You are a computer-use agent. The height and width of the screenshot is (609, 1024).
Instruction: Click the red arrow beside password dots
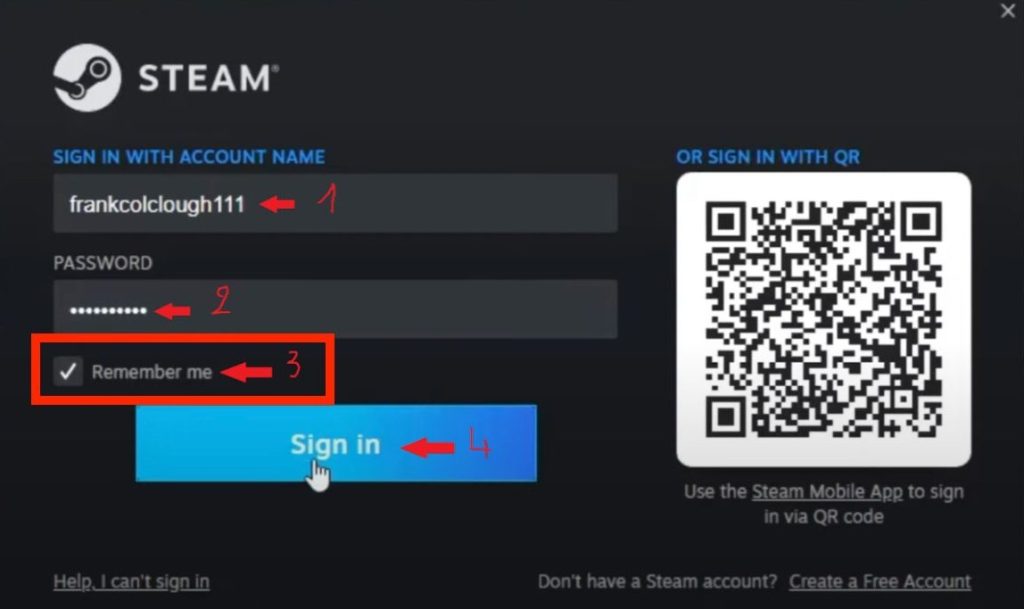click(173, 311)
